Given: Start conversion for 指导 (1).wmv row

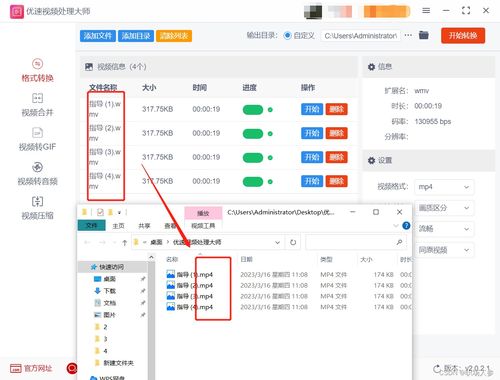Looking at the screenshot, I should point(312,109).
